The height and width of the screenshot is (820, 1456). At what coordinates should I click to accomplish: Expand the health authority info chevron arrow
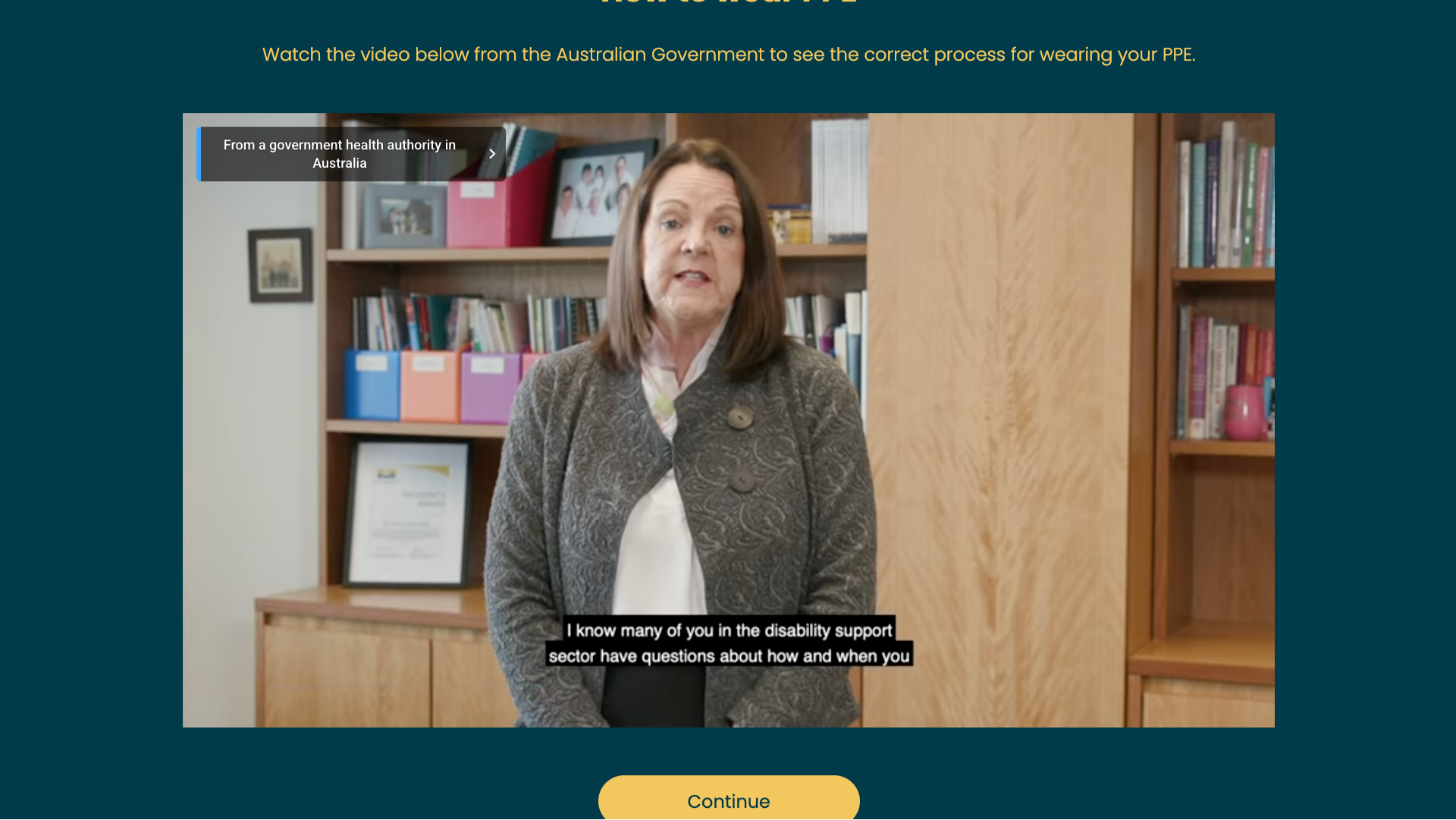(492, 154)
